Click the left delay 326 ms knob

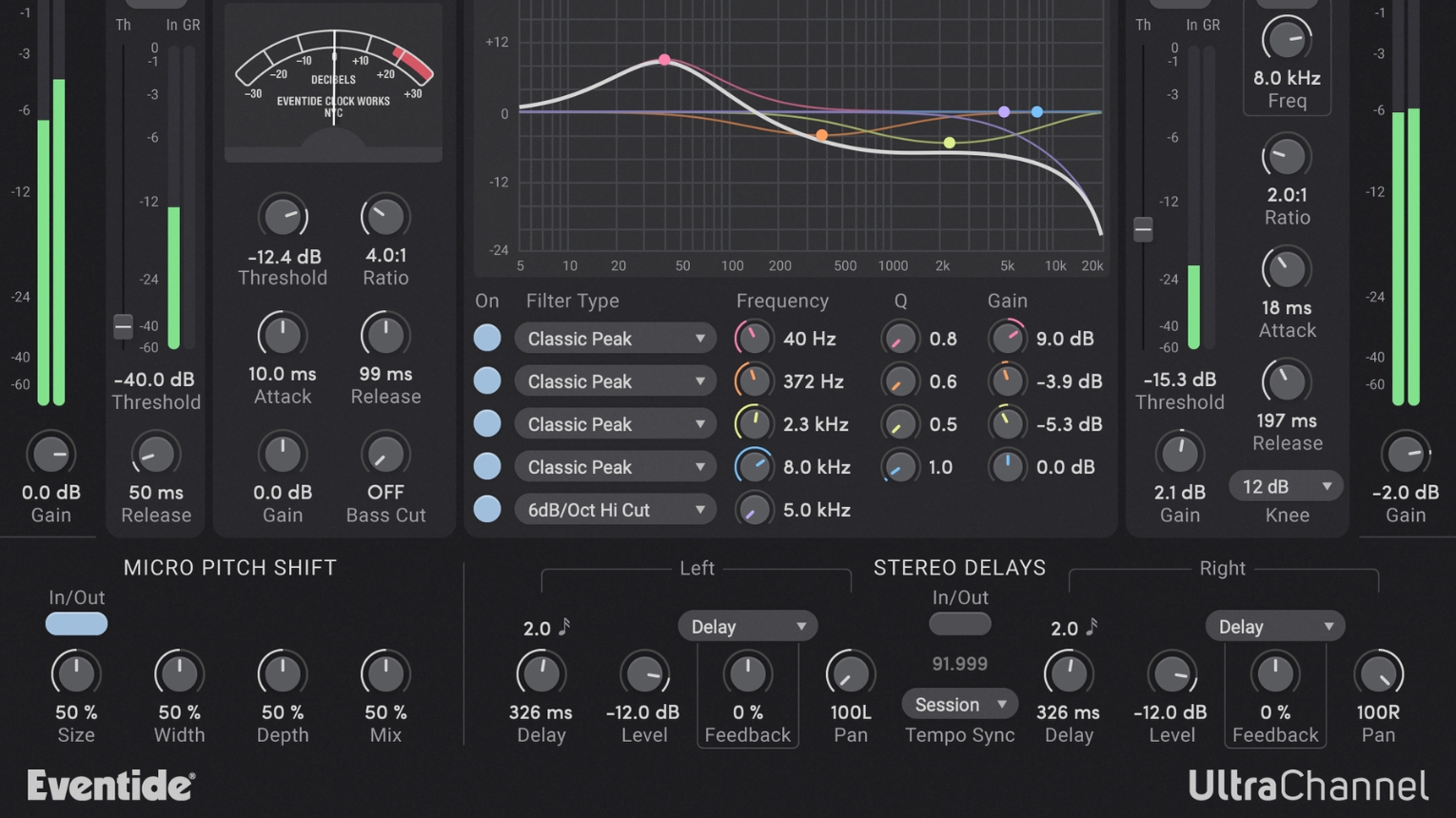click(x=541, y=673)
